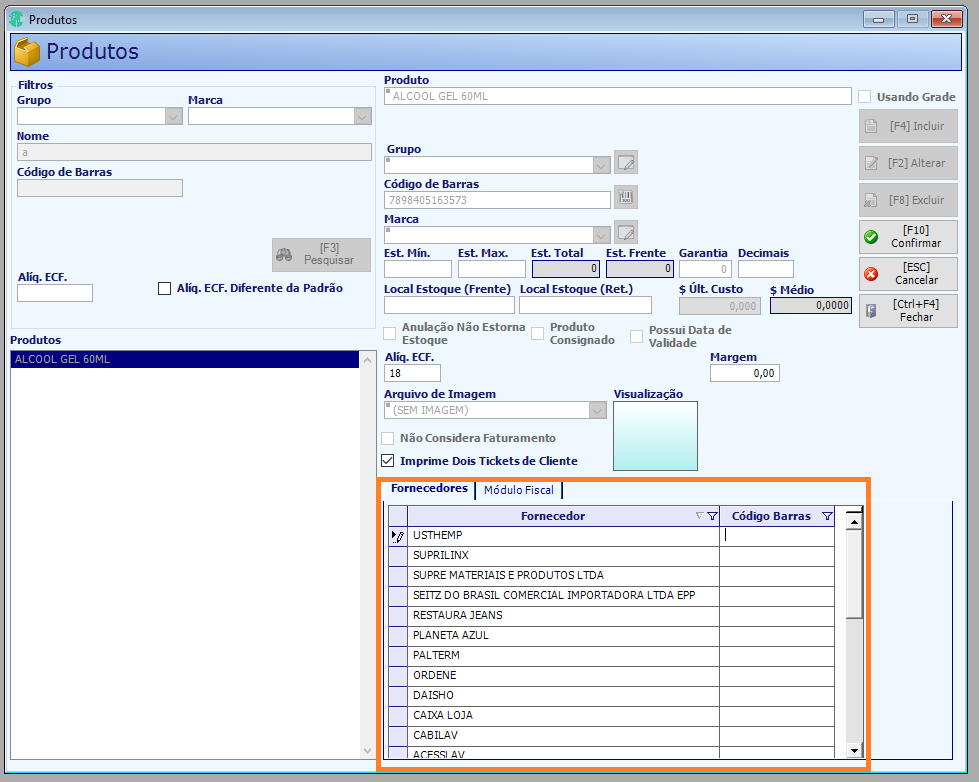
Task: Click the filter funnel icon in Fornecedor column
Action: [712, 516]
